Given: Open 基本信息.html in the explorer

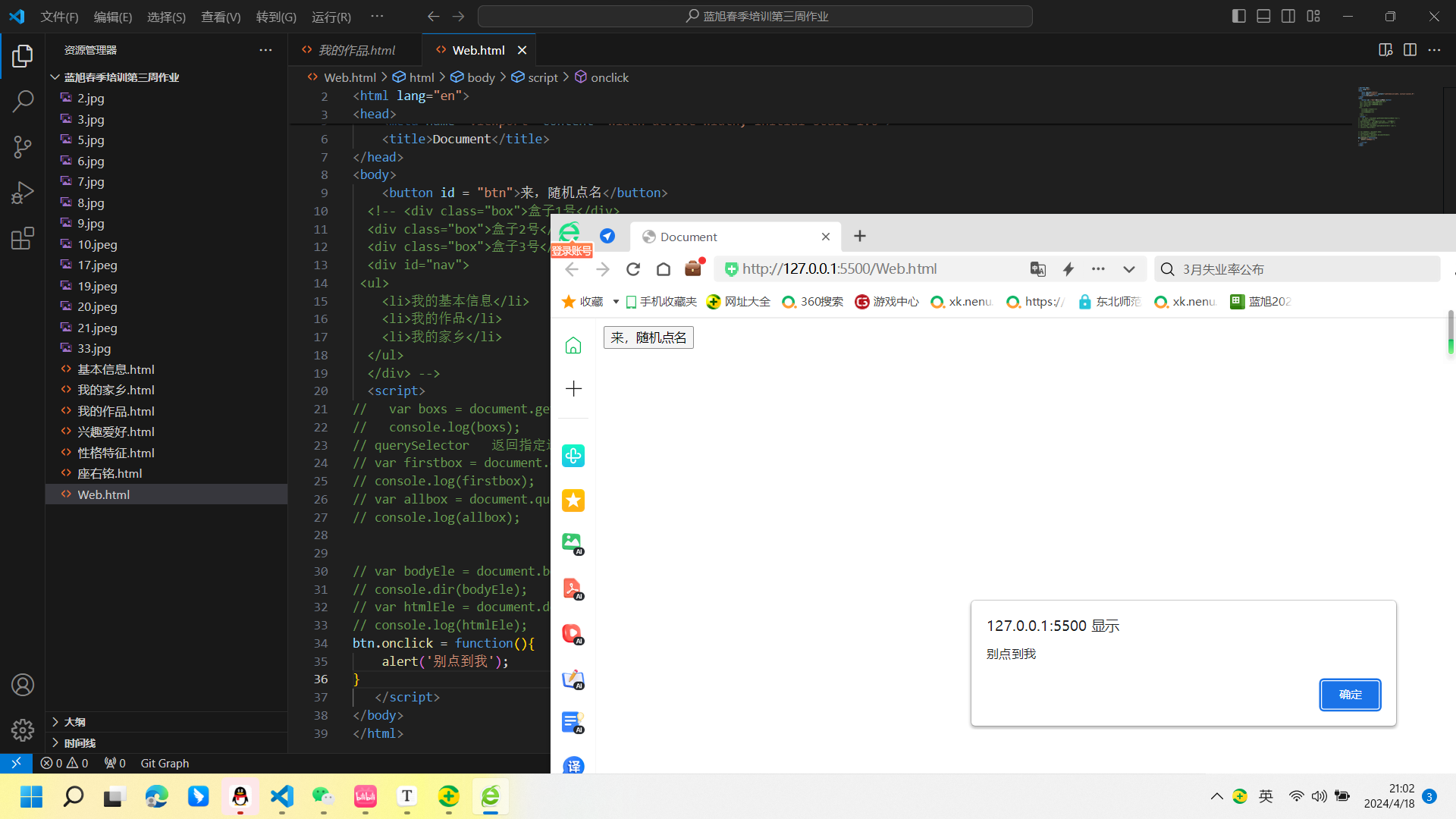Looking at the screenshot, I should 166,369.
